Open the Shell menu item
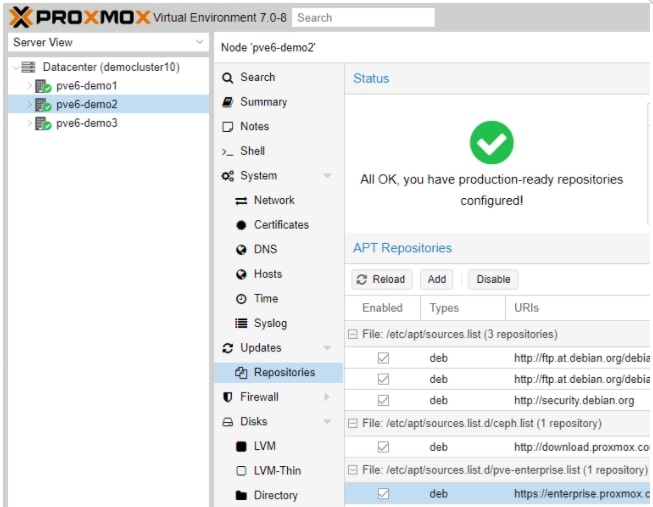Image resolution: width=653 pixels, height=507 pixels. (x=279, y=151)
